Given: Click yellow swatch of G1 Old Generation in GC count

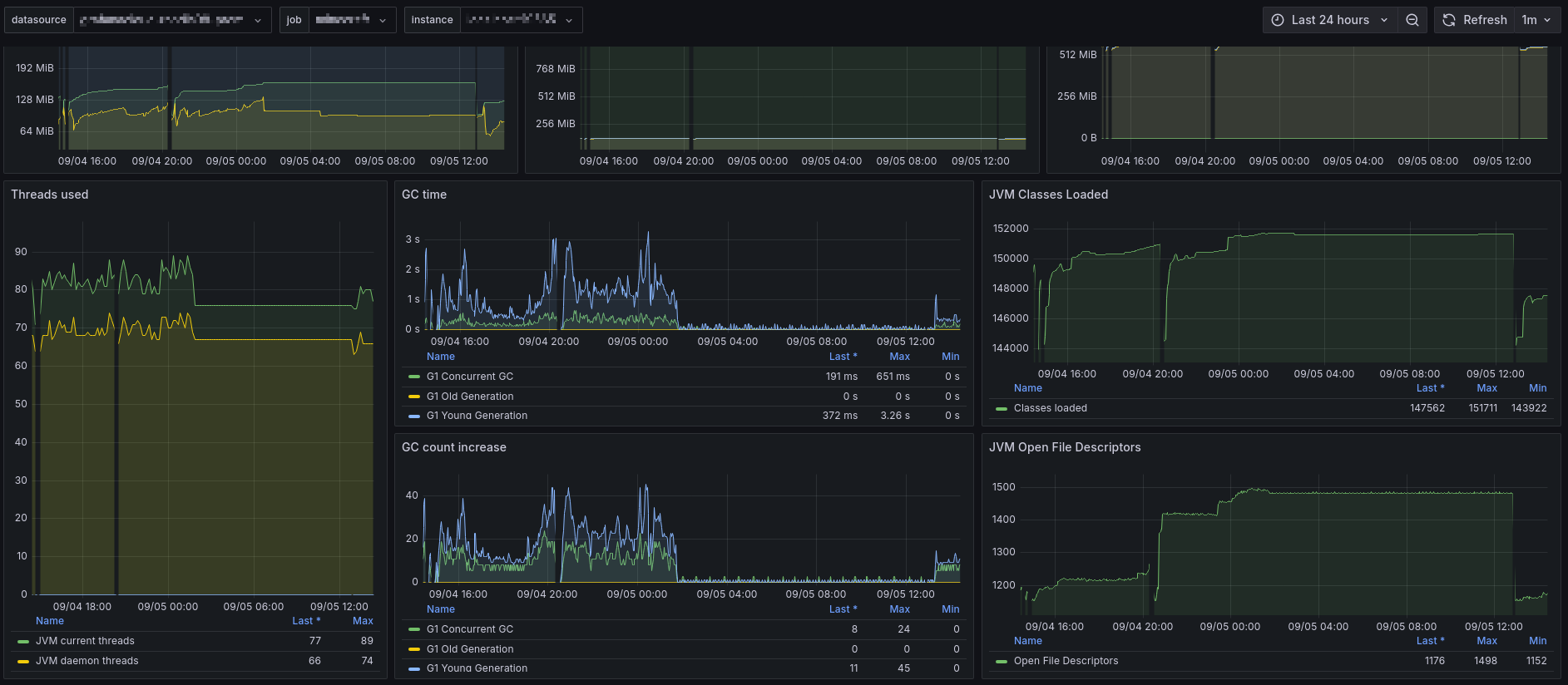Looking at the screenshot, I should pos(414,649).
